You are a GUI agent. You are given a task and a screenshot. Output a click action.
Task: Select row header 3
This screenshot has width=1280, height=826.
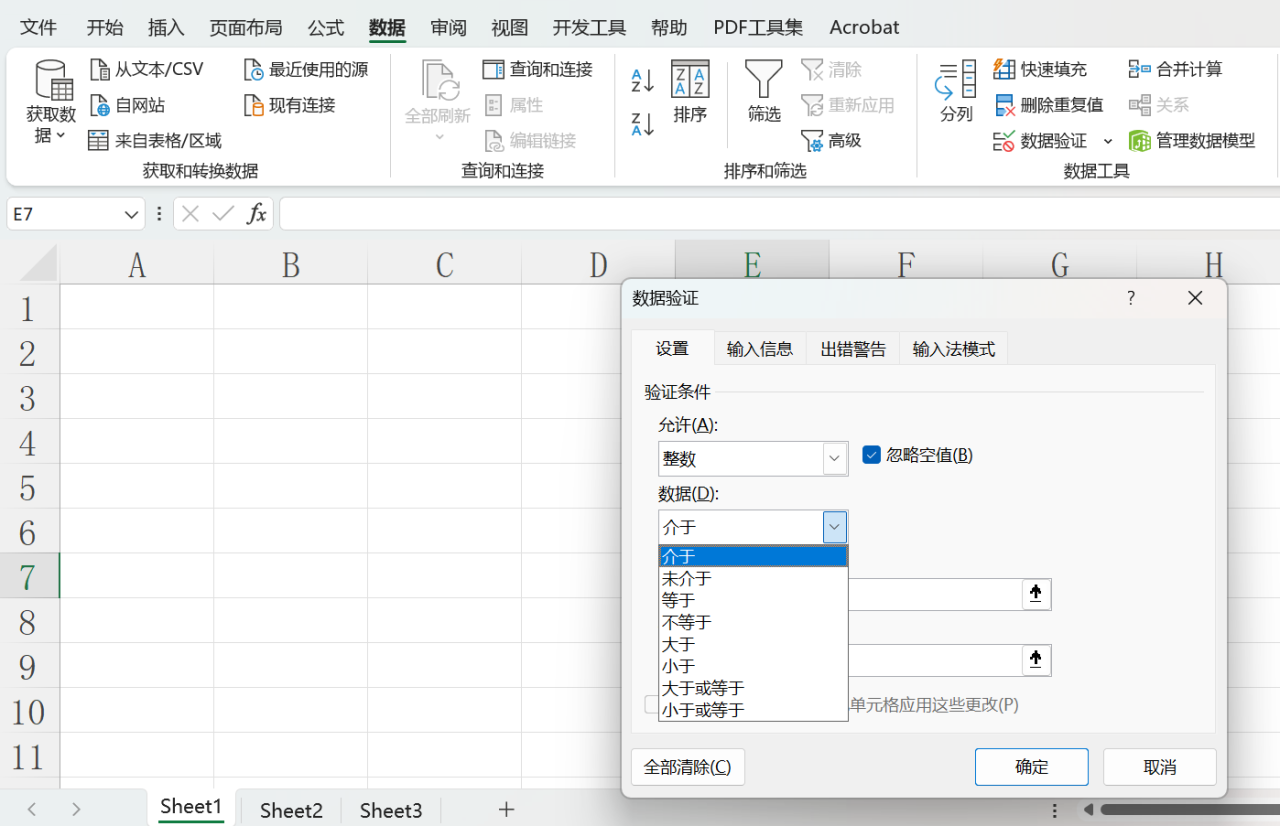pyautogui.click(x=29, y=398)
